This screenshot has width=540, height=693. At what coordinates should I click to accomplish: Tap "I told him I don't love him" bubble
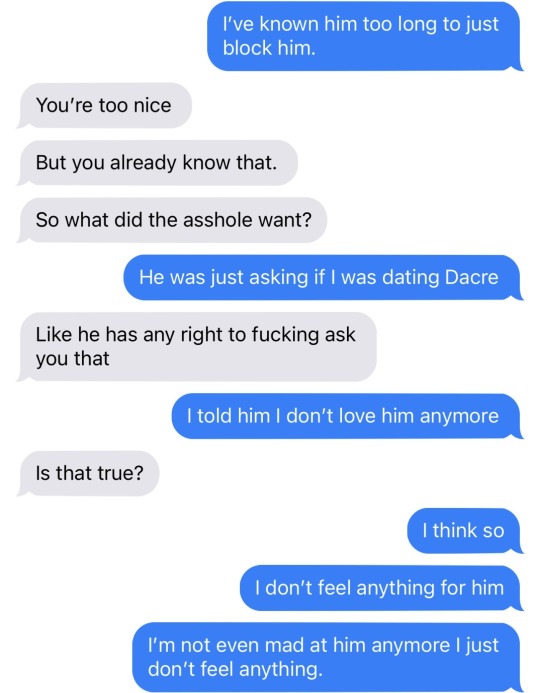click(346, 416)
